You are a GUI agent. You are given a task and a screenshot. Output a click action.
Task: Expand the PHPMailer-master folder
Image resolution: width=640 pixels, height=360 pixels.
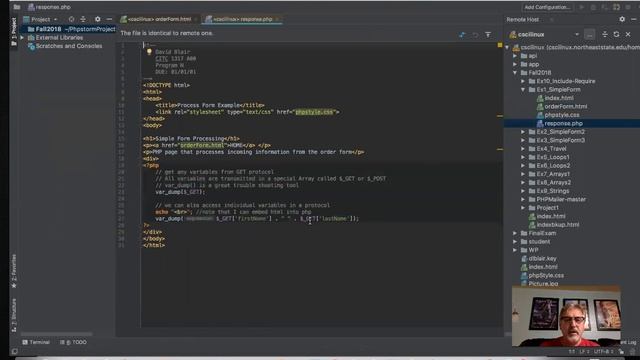pos(523,199)
